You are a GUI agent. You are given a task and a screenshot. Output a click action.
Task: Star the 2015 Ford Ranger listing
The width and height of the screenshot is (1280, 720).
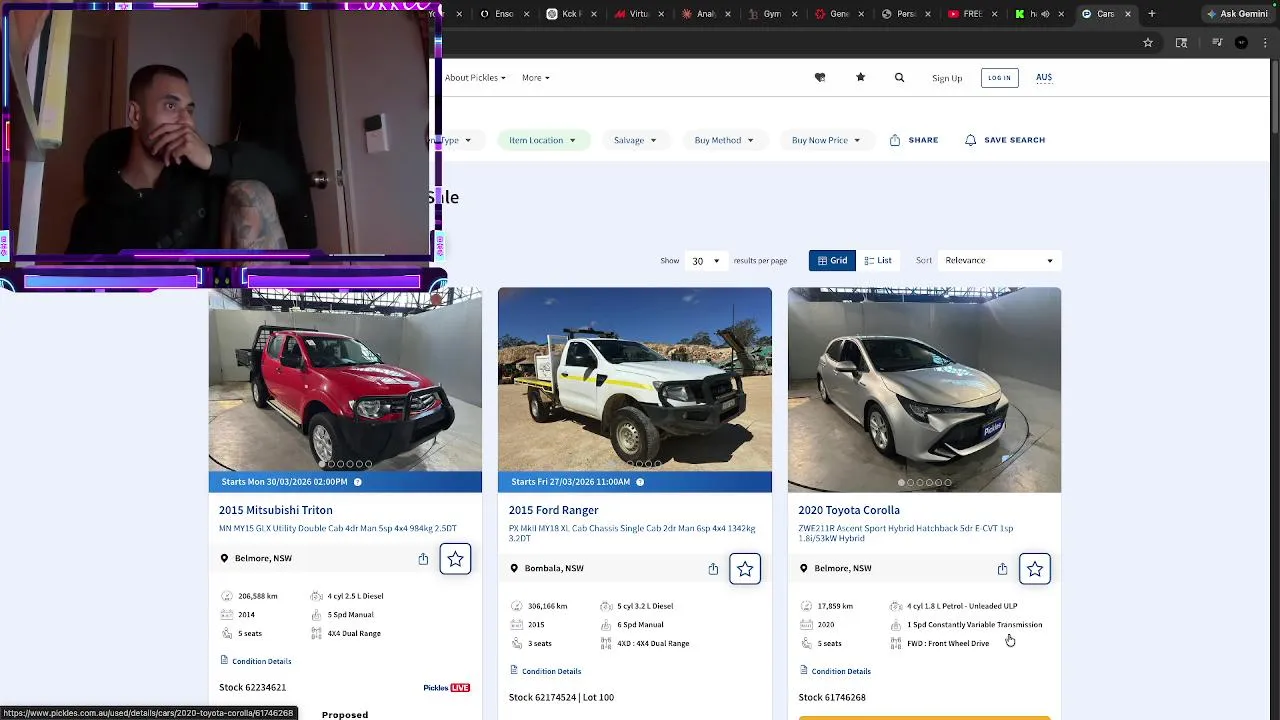coord(745,569)
